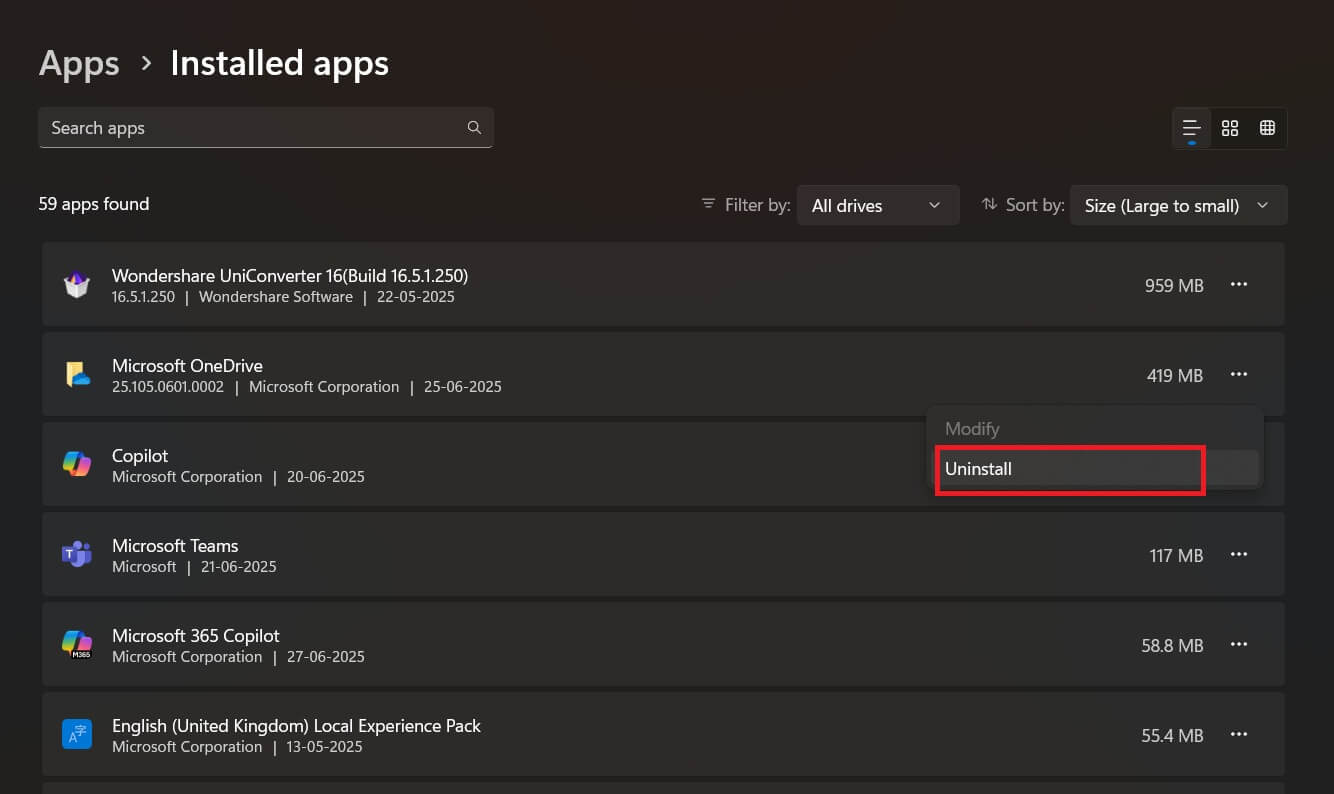
Task: Open more options for Wondershare UniConverter
Action: point(1239,284)
